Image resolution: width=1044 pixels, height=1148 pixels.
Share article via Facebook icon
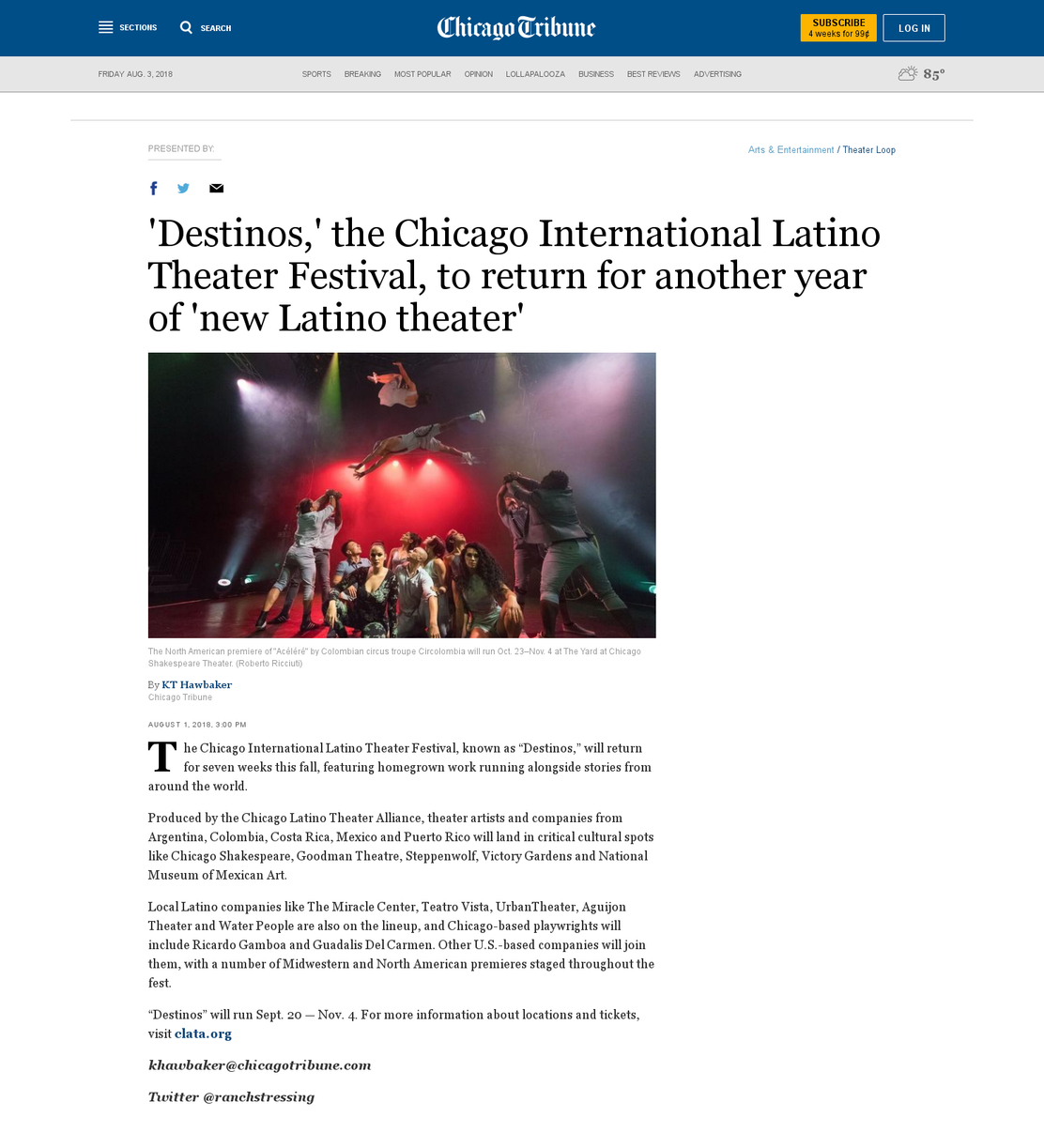(154, 188)
